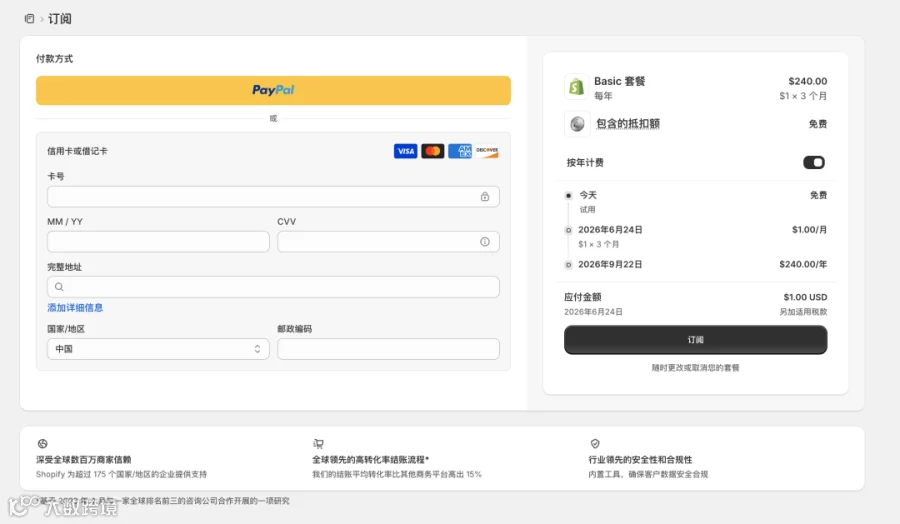Click the Visa card logo

click(405, 151)
